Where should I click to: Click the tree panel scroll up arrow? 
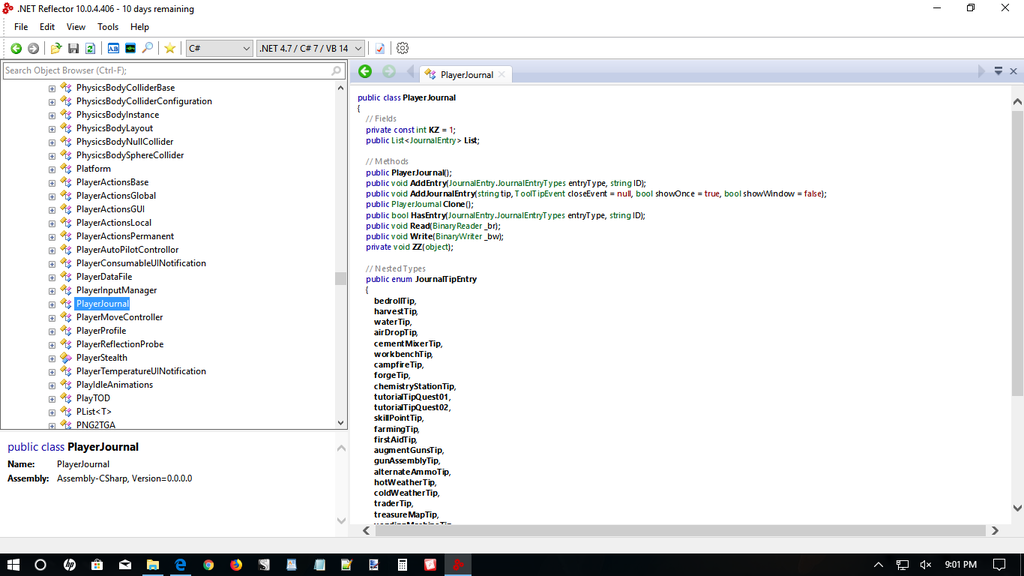point(340,88)
